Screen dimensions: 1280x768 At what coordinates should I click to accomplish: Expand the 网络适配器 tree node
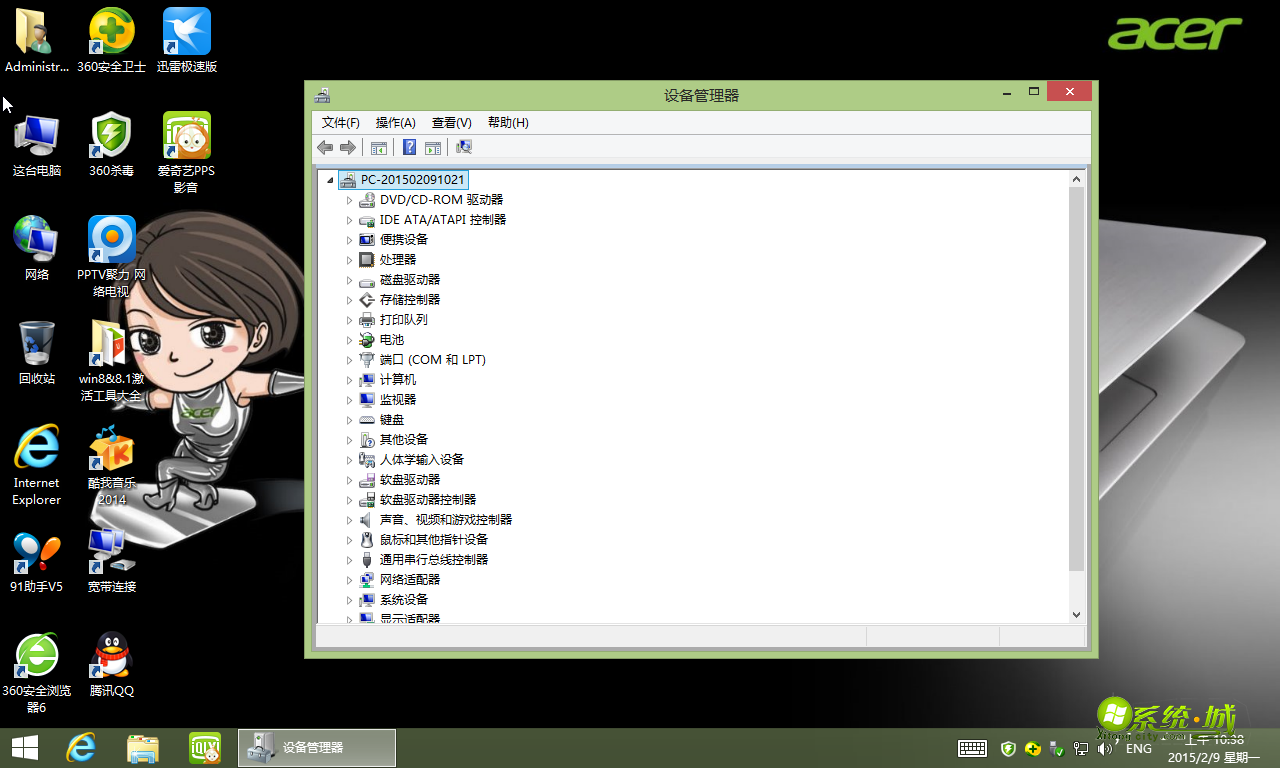(350, 579)
